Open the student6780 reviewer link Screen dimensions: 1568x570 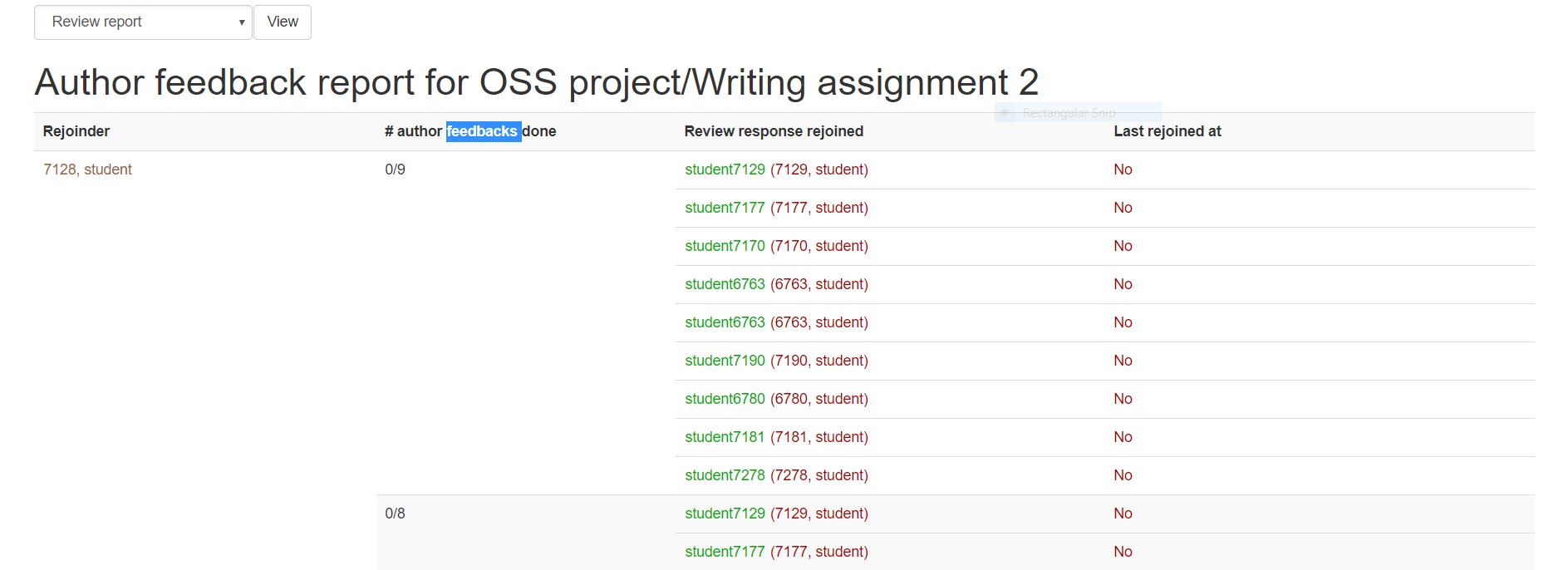tap(725, 399)
